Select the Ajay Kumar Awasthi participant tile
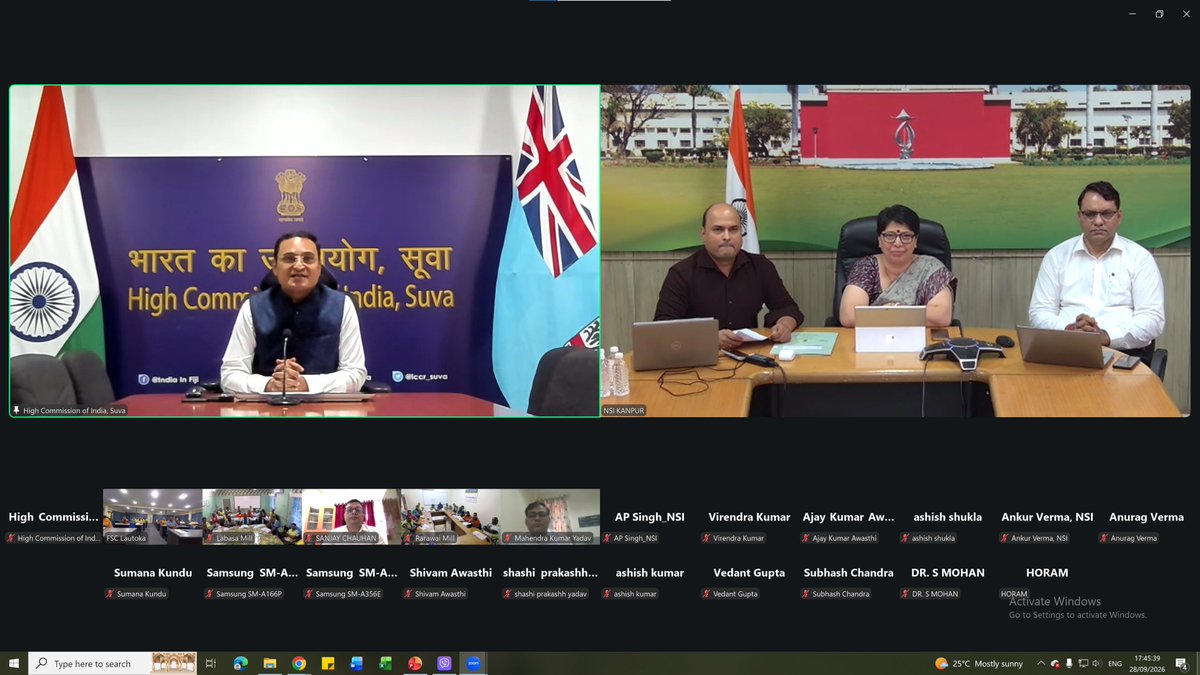 point(848,517)
